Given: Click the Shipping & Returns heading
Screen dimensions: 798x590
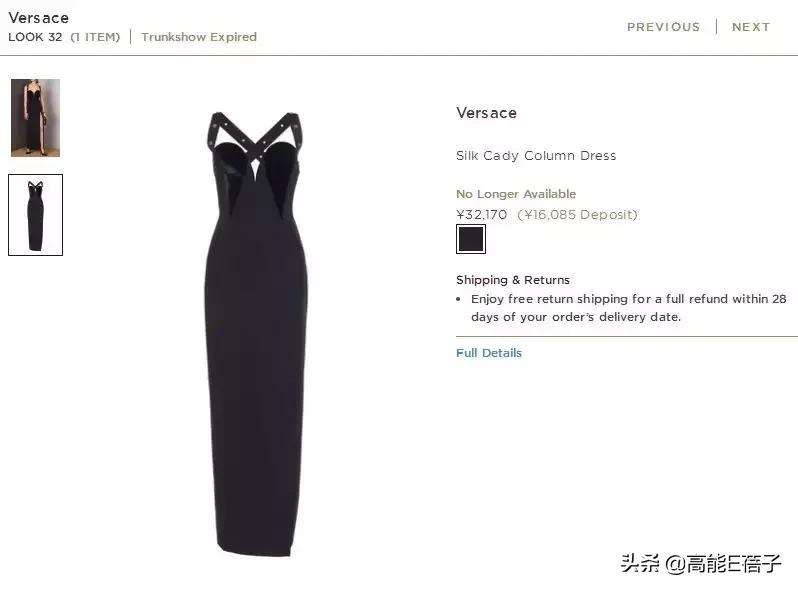Looking at the screenshot, I should (512, 280).
